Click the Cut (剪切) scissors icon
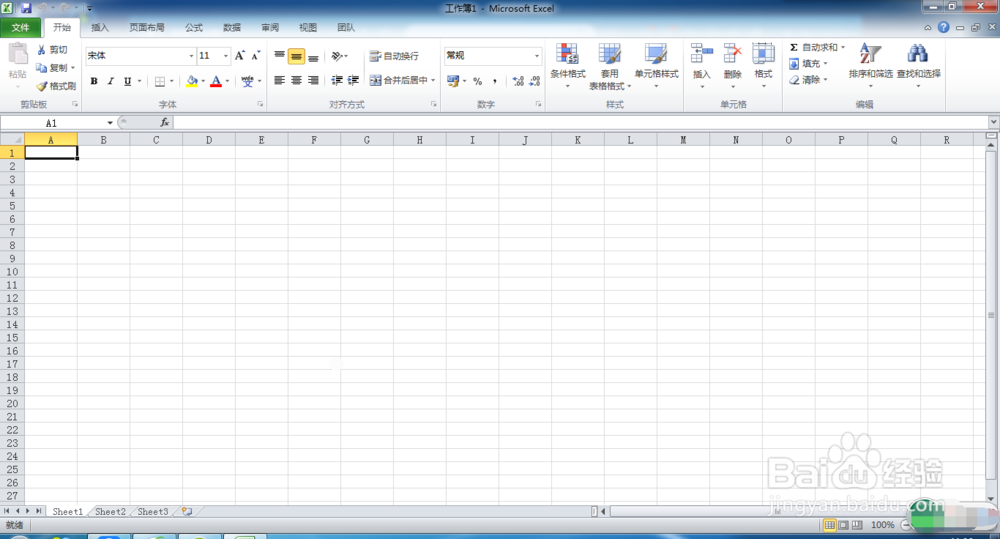 41,50
